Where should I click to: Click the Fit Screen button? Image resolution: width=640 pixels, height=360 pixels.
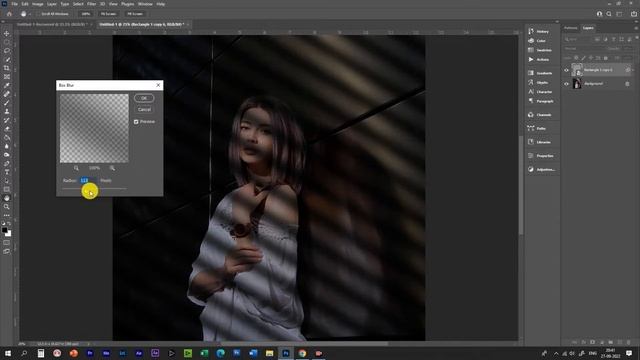(109, 14)
